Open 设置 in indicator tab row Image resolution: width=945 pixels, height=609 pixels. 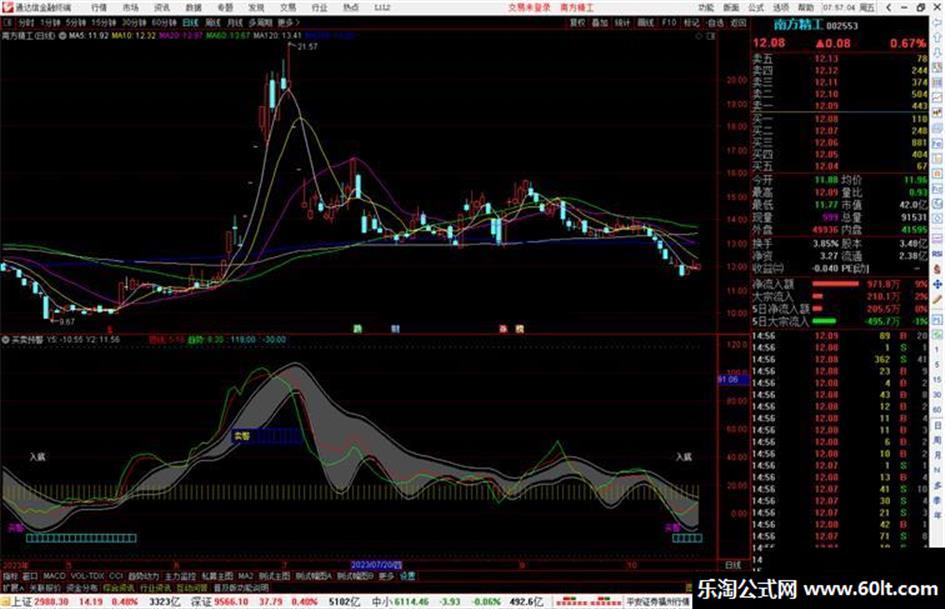pyautogui.click(x=407, y=576)
